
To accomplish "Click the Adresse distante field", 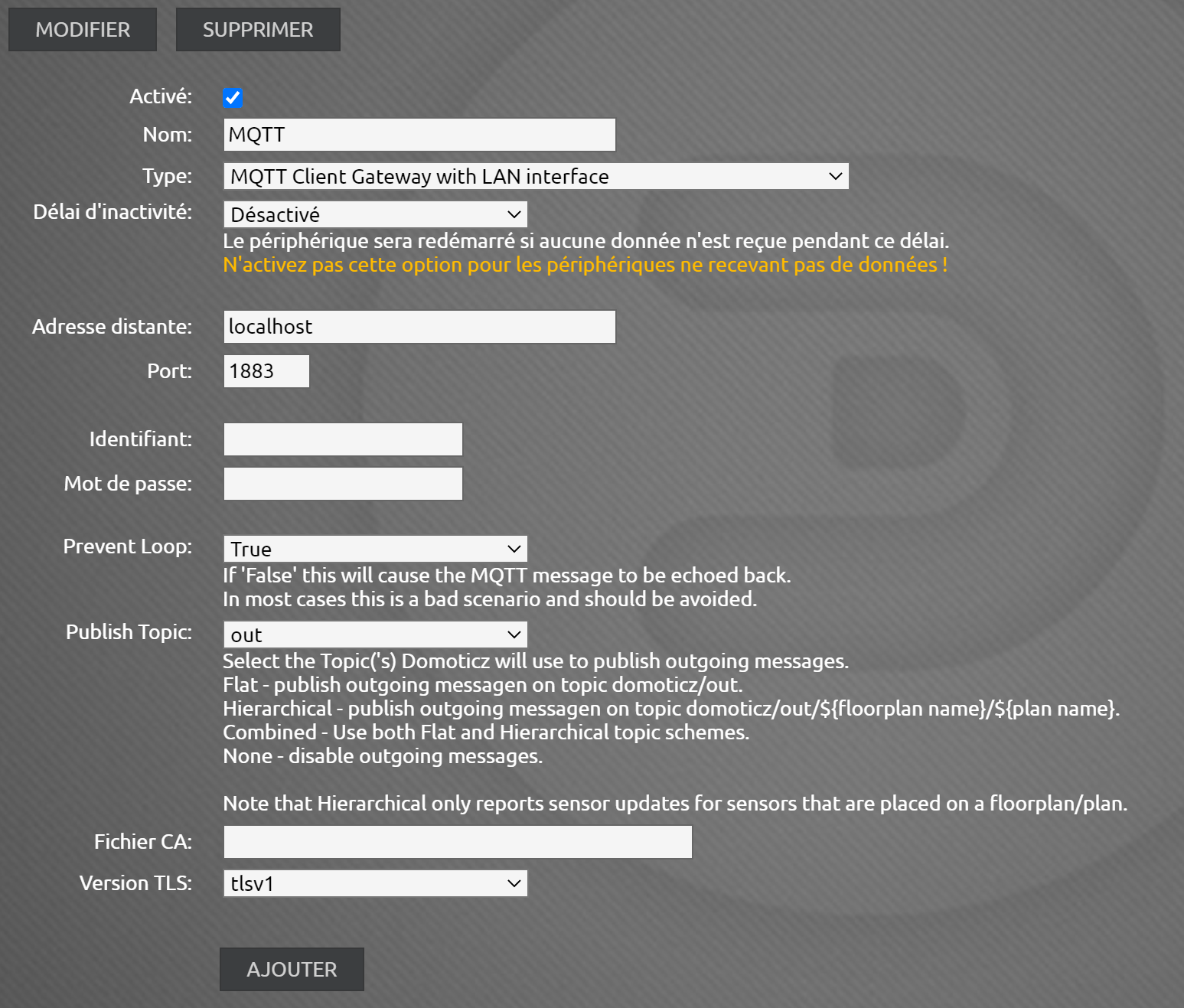I will [x=419, y=327].
